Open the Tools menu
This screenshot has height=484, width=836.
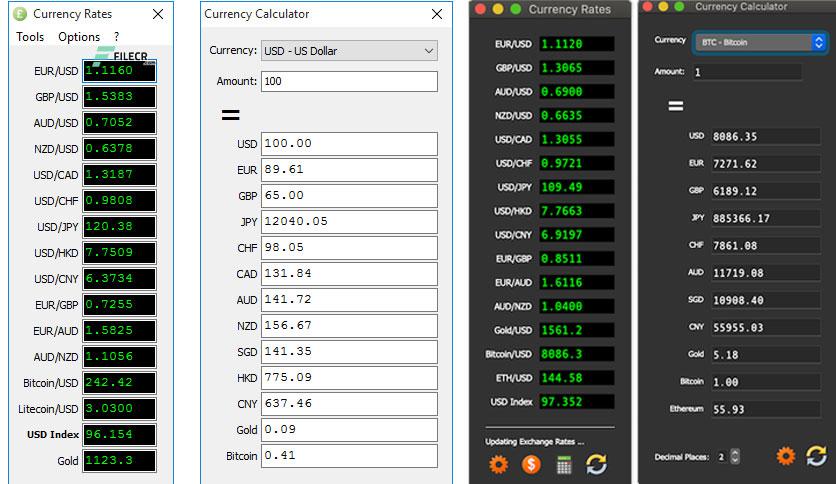(30, 37)
